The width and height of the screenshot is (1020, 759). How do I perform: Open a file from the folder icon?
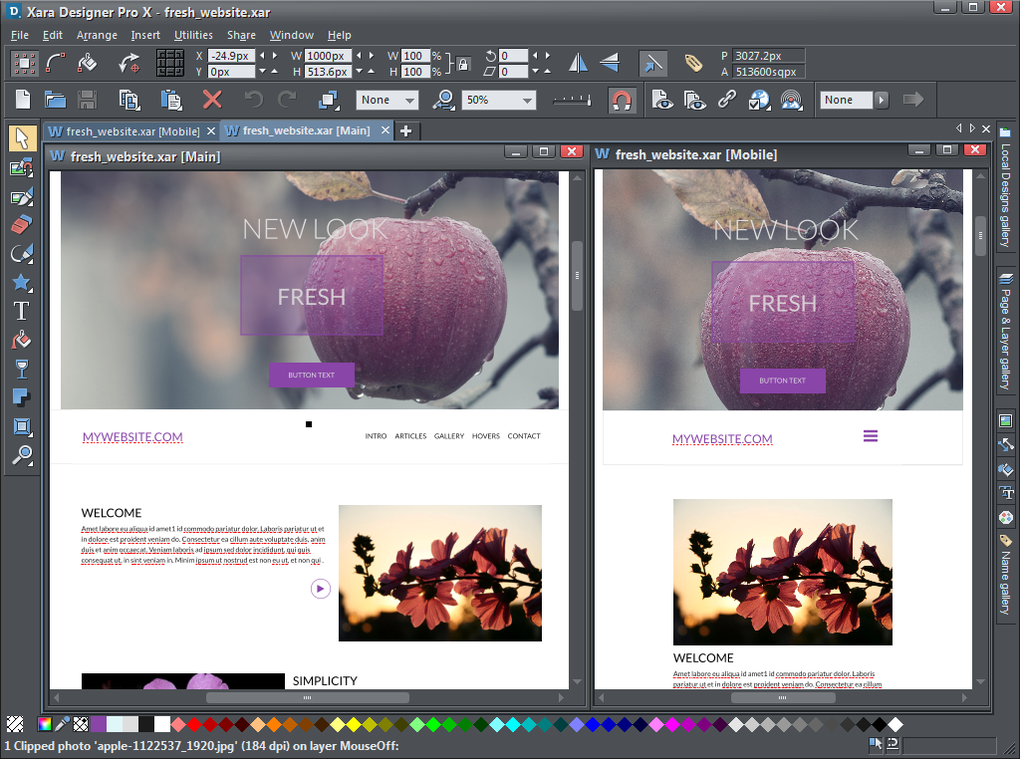click(55, 100)
